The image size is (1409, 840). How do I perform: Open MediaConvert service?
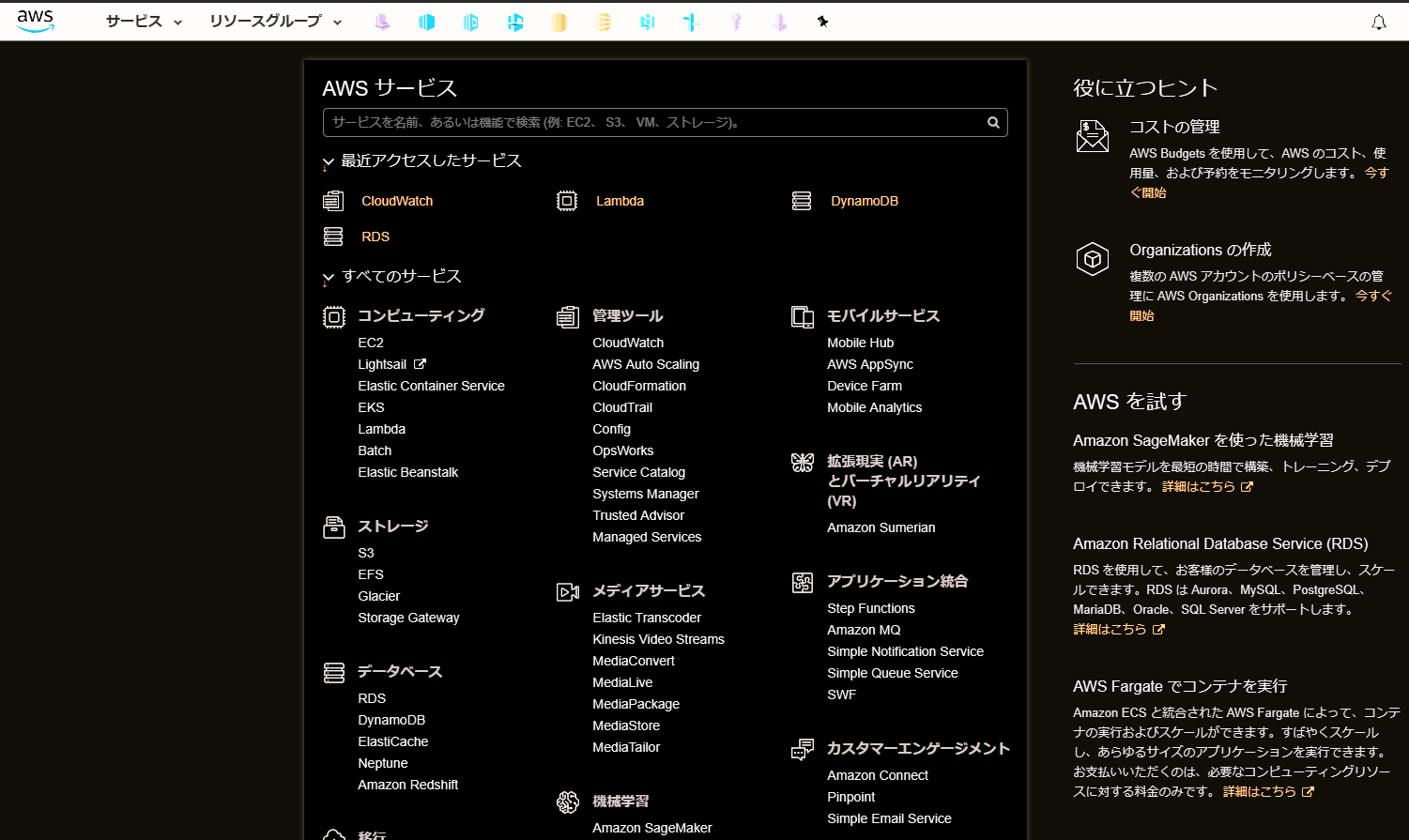(x=634, y=661)
